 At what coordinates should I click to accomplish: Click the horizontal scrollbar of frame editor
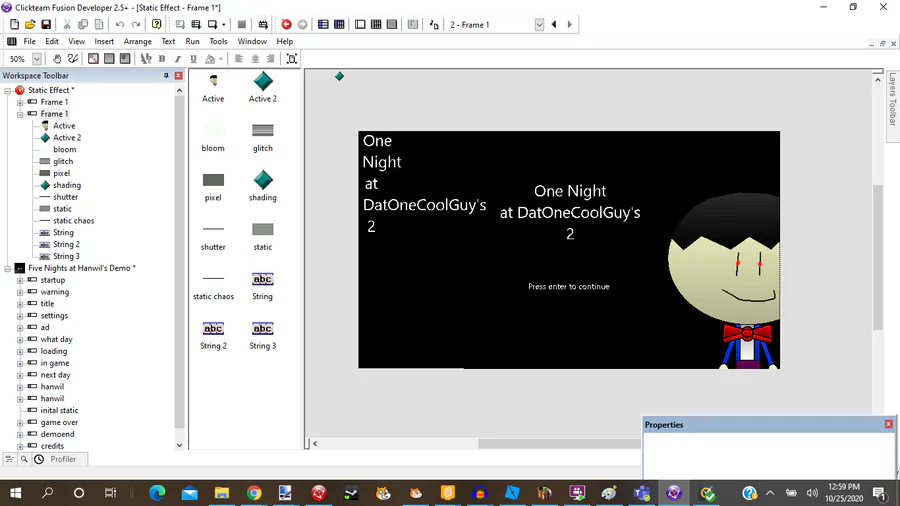click(560, 443)
